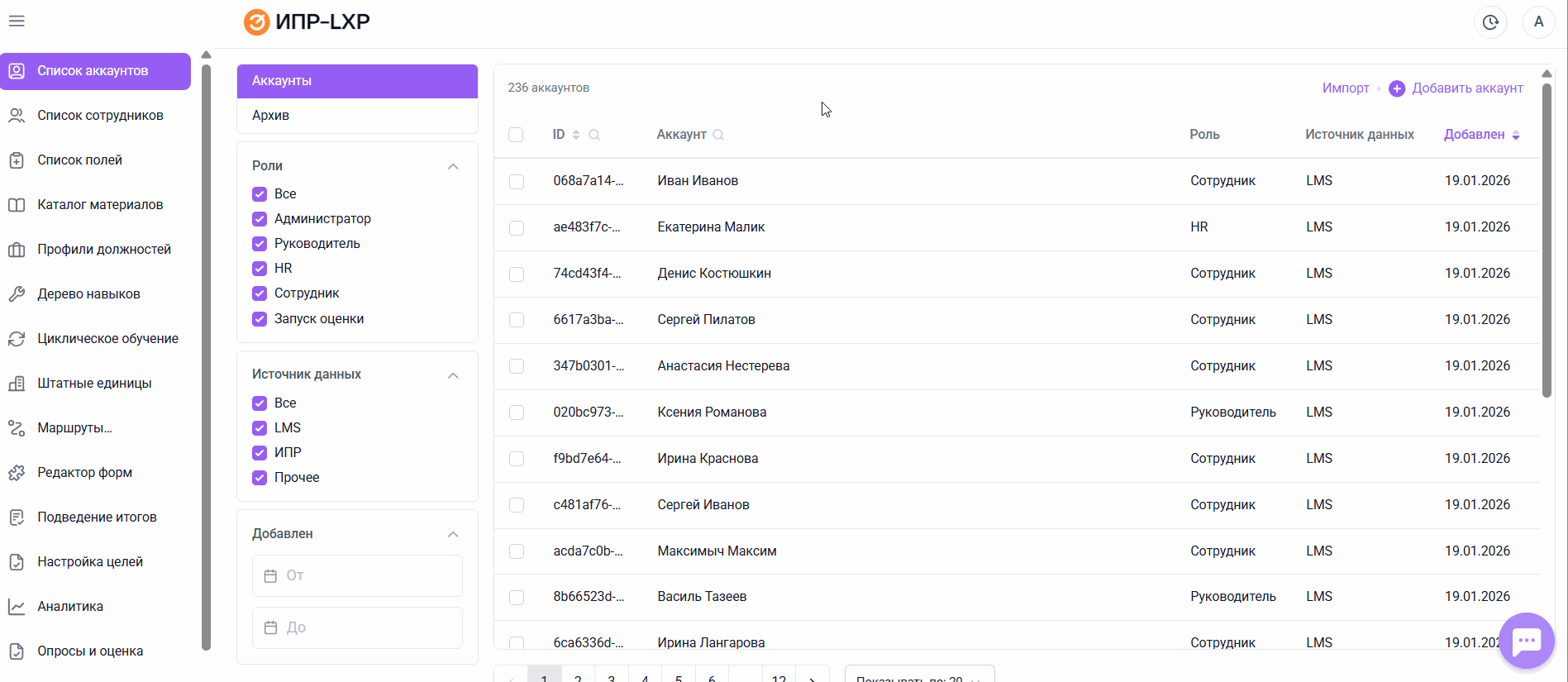Open Опросы и оценка in the sidebar
The height and width of the screenshot is (682, 1568).
pos(95,651)
